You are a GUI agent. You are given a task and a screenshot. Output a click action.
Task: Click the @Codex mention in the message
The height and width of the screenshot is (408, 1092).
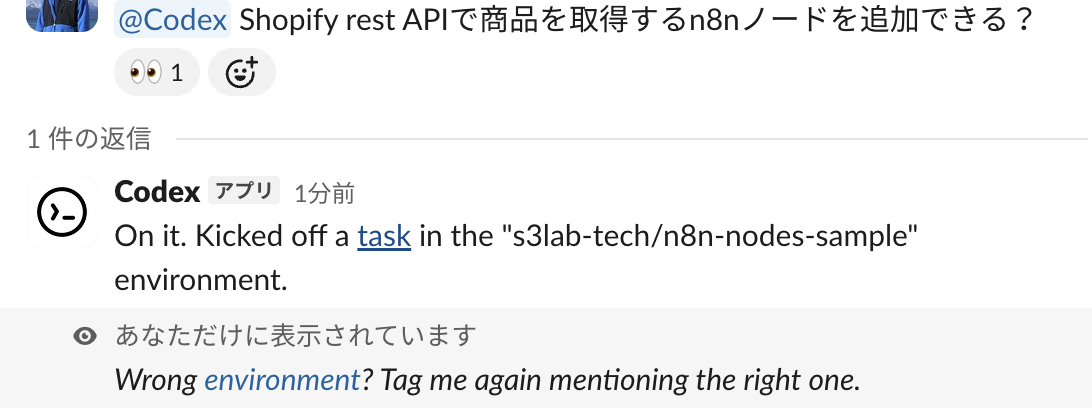[174, 19]
